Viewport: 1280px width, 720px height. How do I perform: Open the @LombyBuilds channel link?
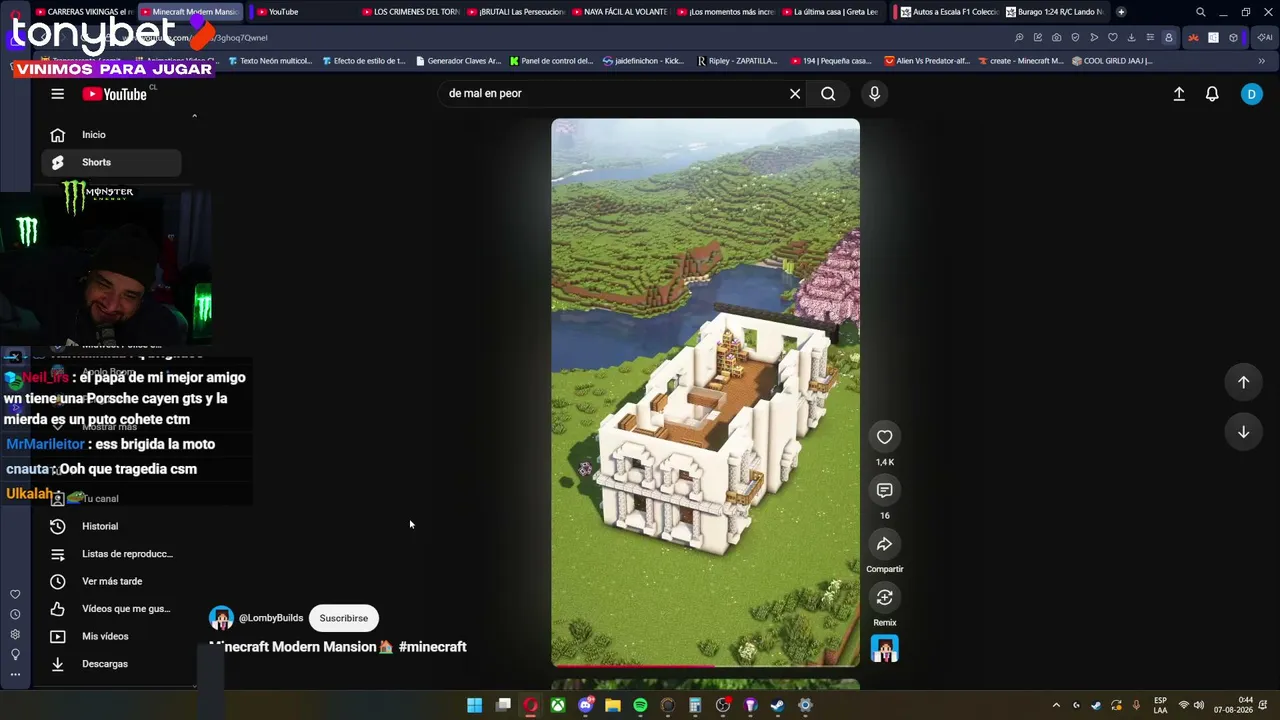pos(271,618)
